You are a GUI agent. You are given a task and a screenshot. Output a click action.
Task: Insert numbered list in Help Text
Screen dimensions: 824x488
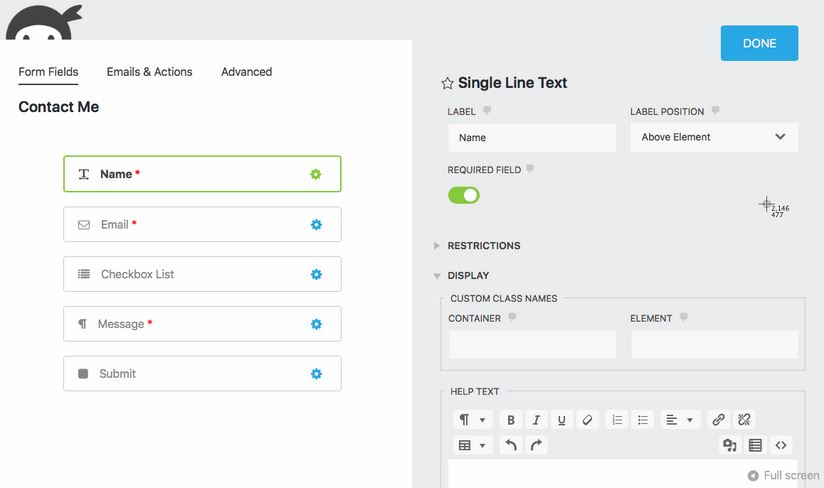click(x=617, y=420)
